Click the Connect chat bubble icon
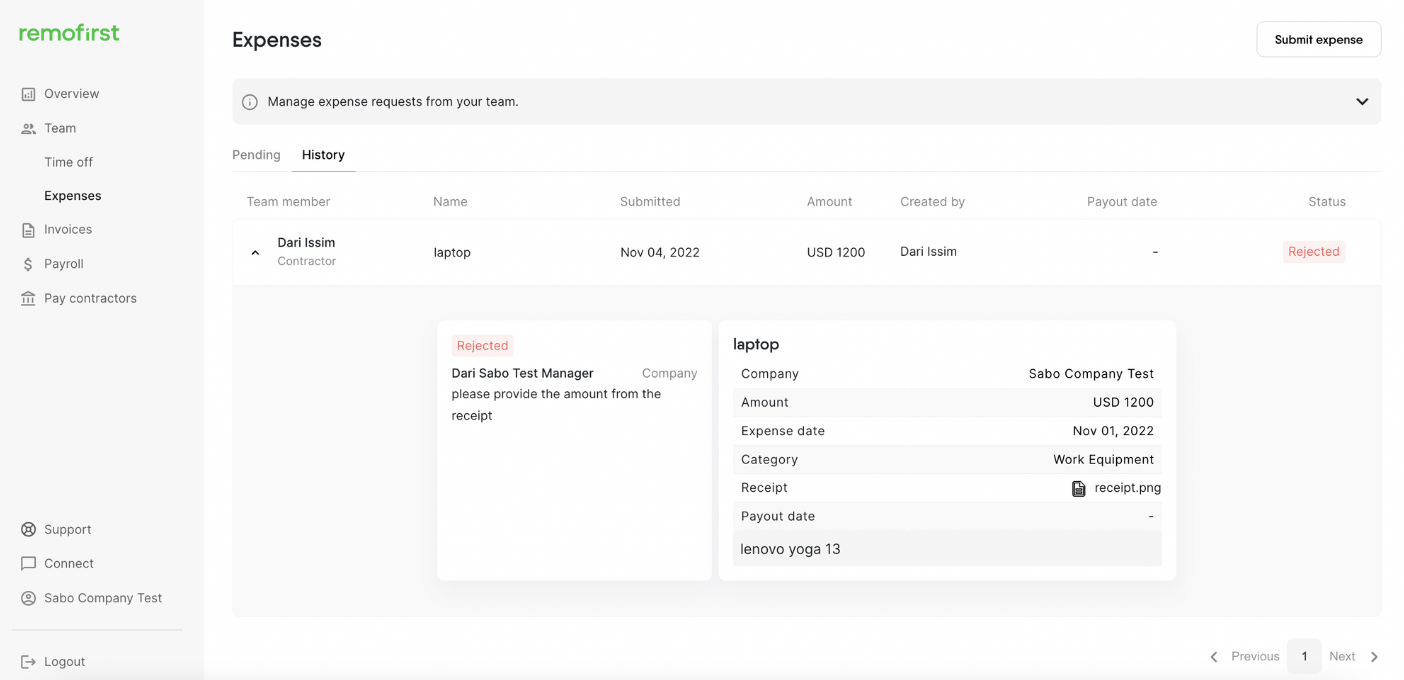This screenshot has width=1404, height=680. [x=28, y=564]
